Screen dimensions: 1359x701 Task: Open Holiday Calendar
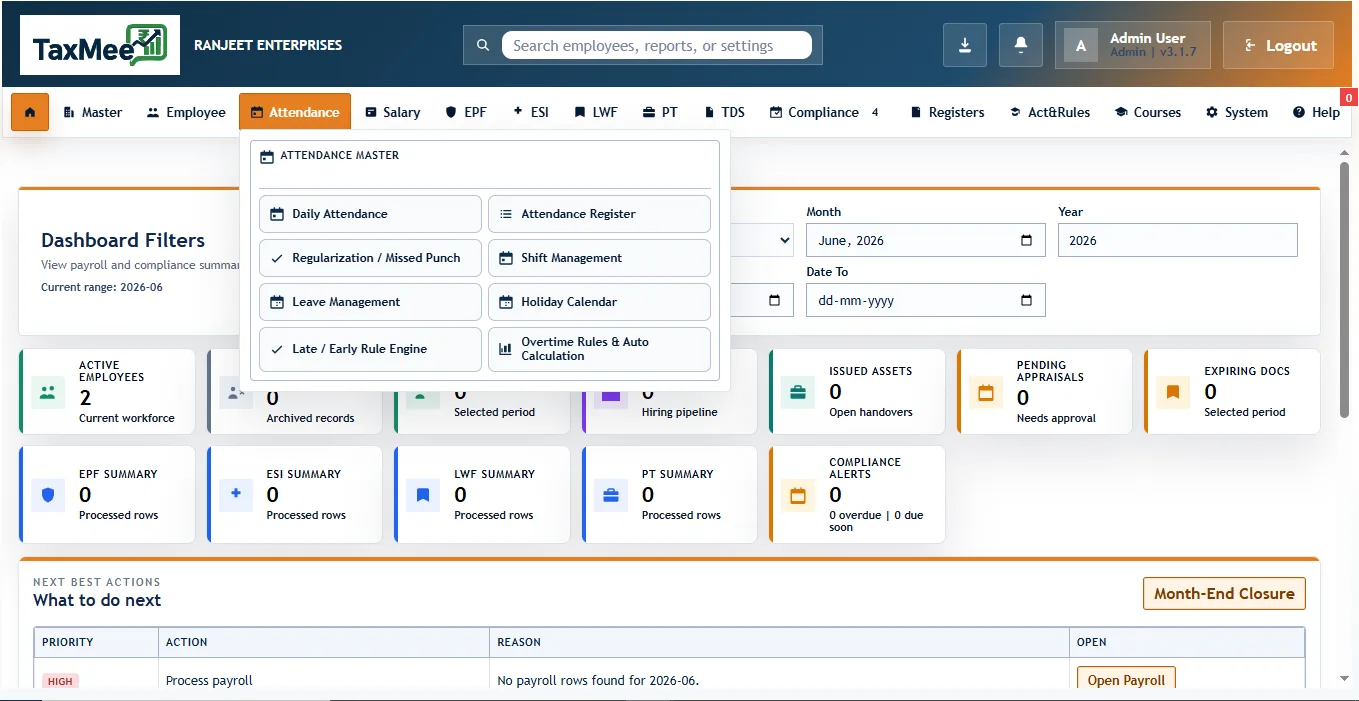(x=599, y=302)
